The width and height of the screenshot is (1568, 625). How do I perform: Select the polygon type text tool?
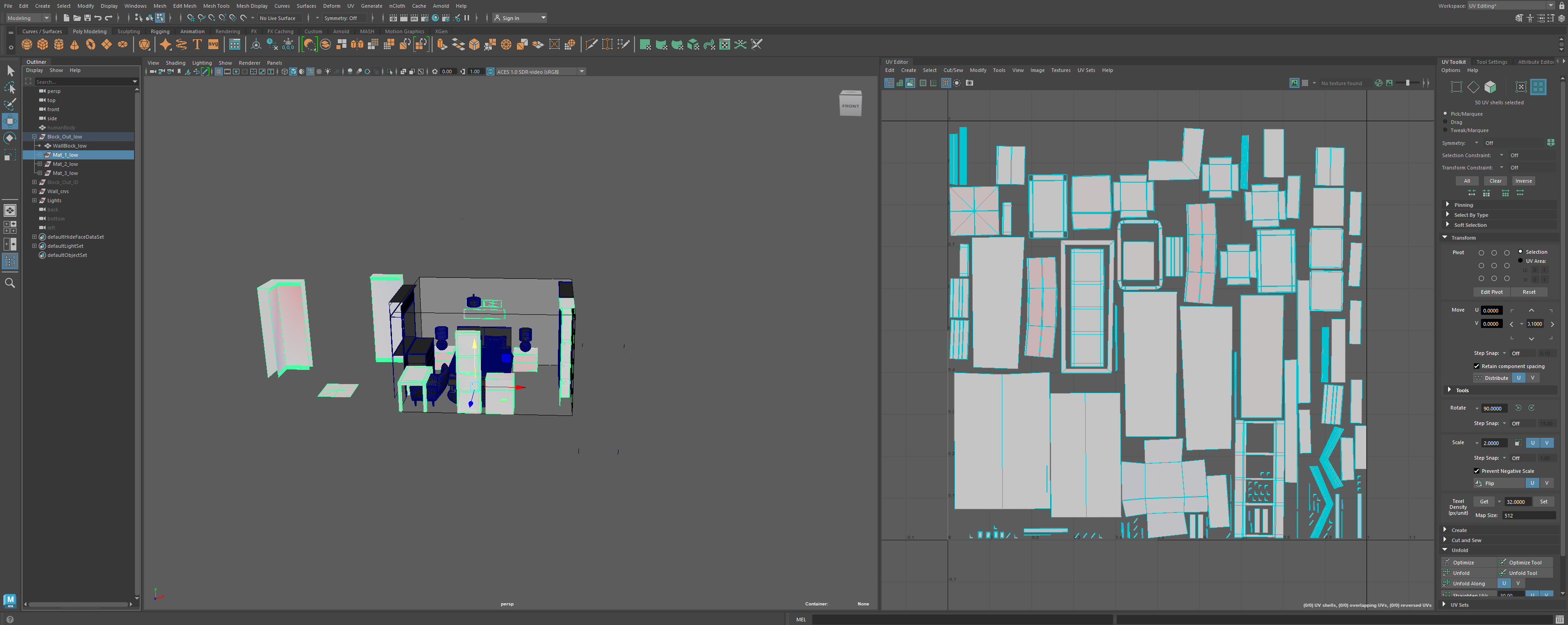(x=197, y=45)
